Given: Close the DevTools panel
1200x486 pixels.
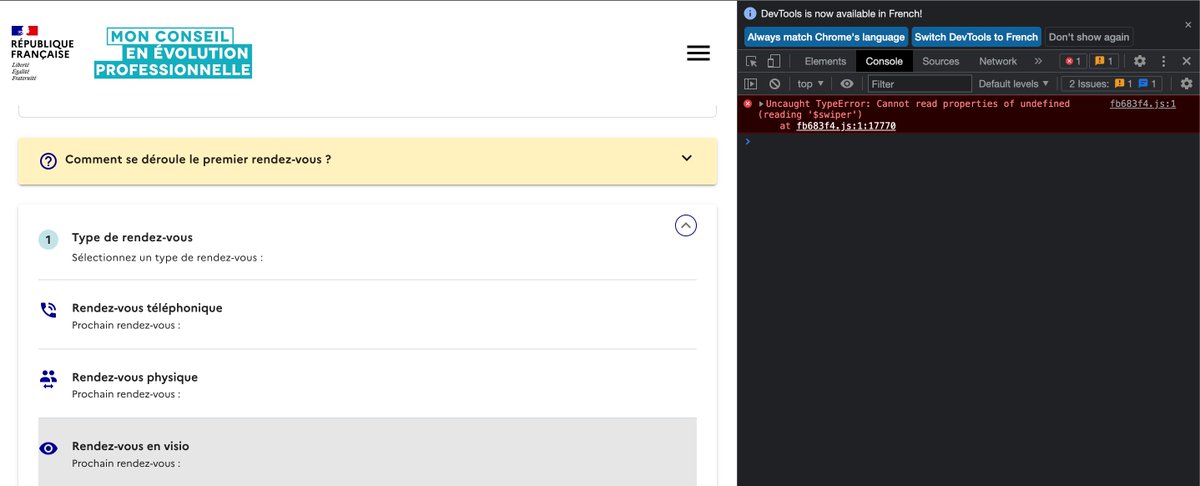Looking at the screenshot, I should (1186, 61).
